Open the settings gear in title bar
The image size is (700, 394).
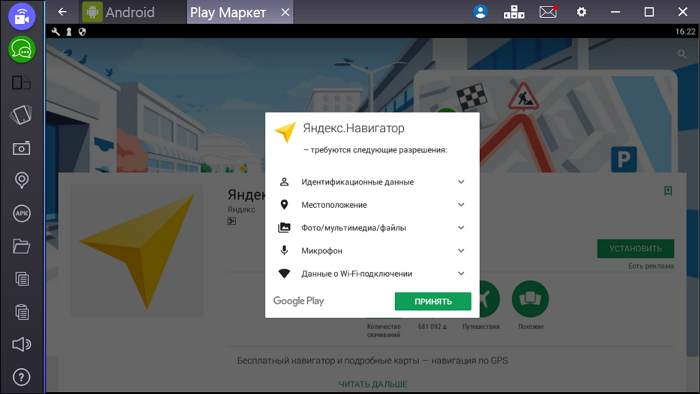pos(581,12)
